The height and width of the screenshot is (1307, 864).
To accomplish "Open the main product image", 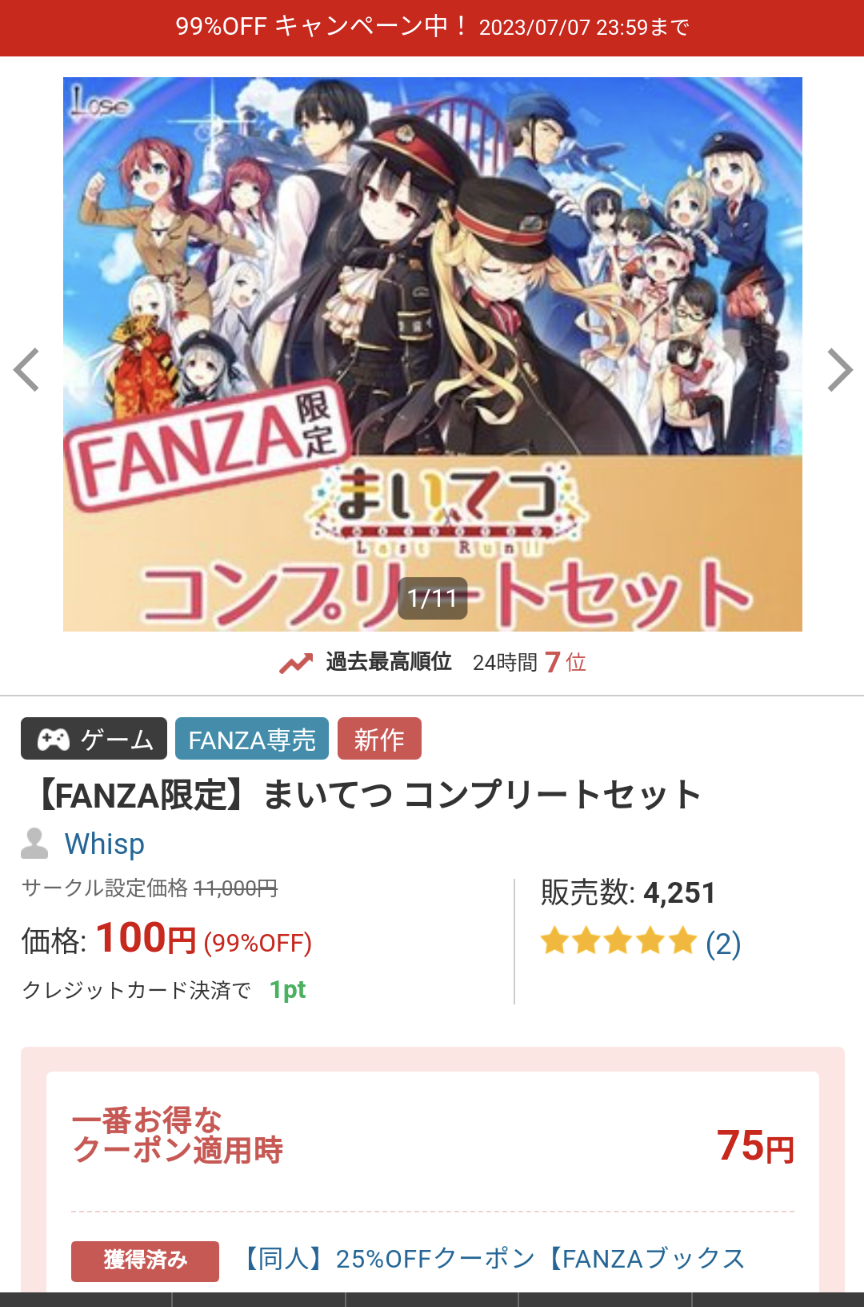I will [432, 354].
